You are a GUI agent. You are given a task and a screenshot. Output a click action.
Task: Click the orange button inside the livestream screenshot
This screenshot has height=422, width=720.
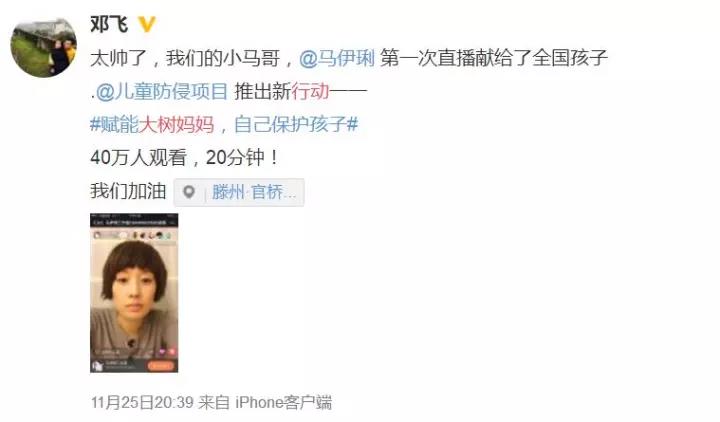[161, 366]
